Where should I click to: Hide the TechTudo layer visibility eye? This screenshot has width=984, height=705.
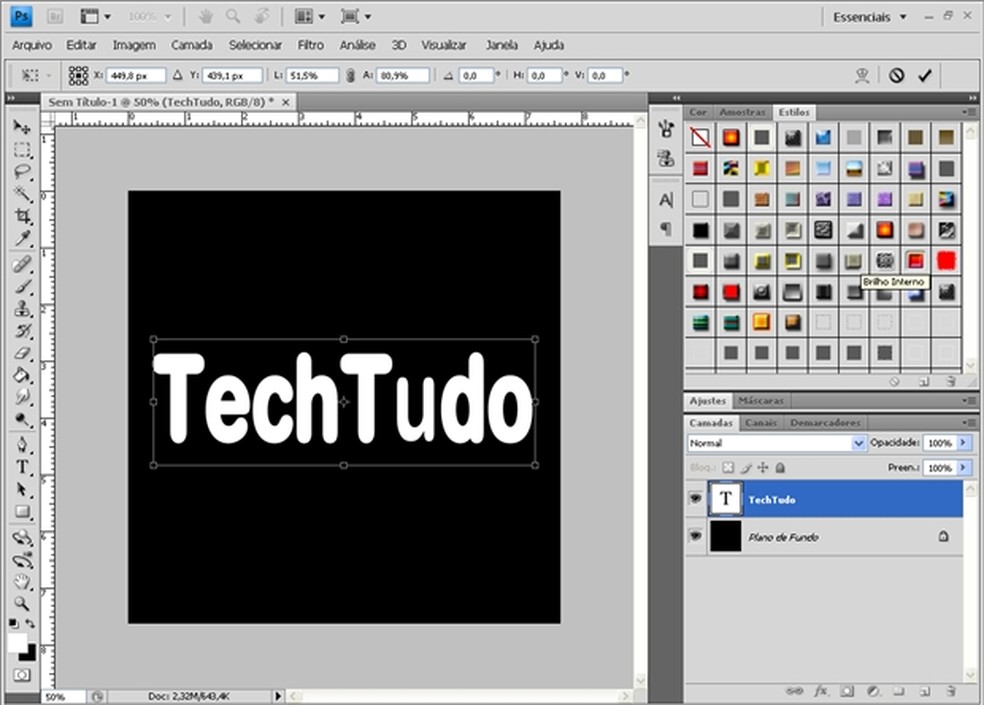(x=696, y=498)
